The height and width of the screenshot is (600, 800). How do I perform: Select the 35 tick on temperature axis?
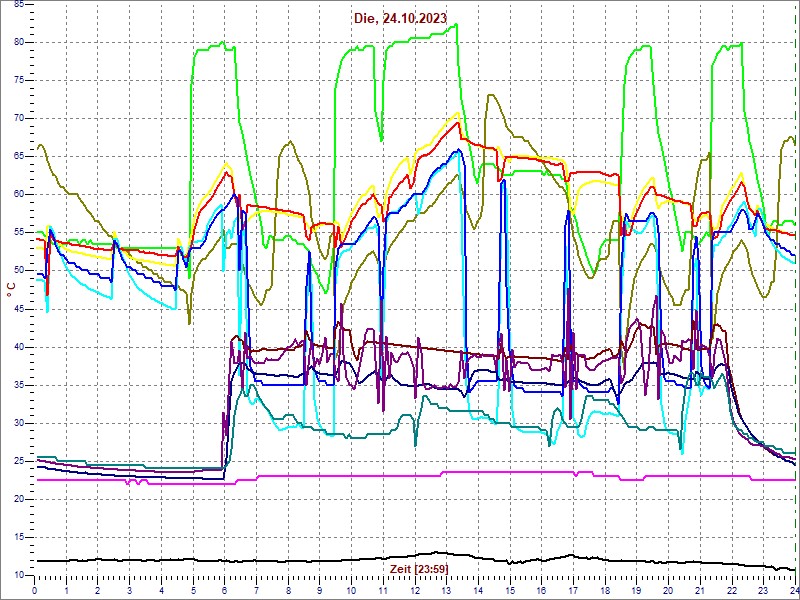[x=18, y=385]
